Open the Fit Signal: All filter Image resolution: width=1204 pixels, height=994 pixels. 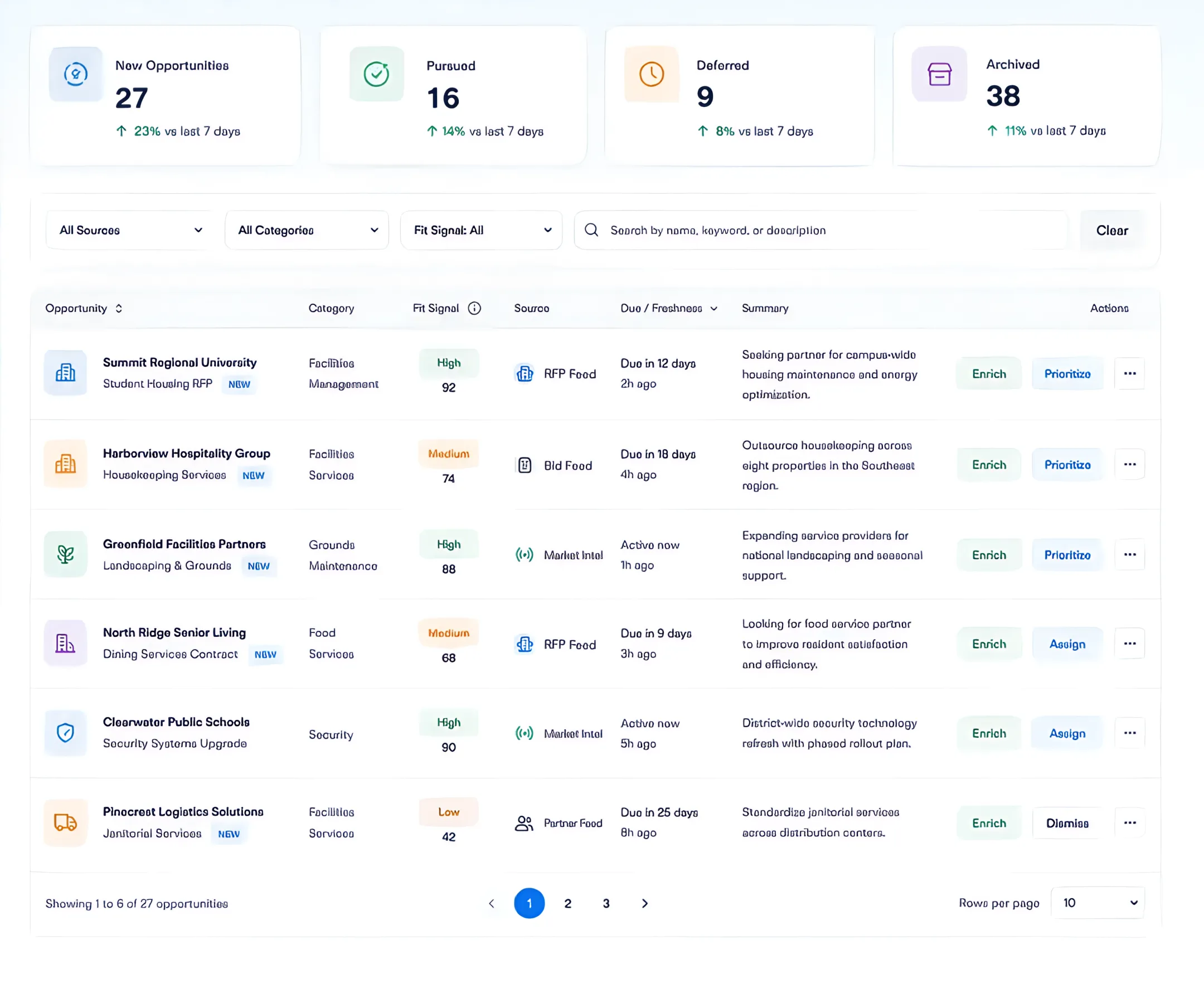[x=481, y=230]
